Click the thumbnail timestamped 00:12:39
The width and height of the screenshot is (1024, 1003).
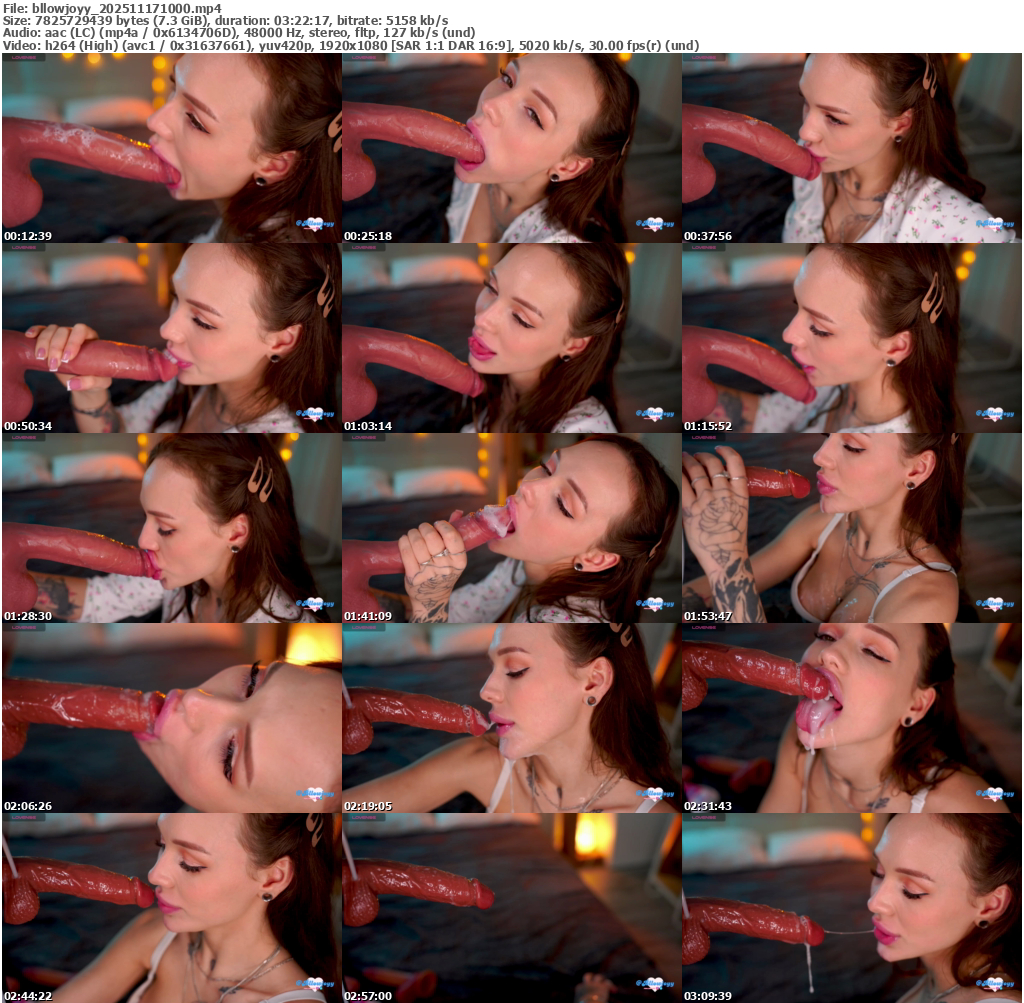coord(171,147)
